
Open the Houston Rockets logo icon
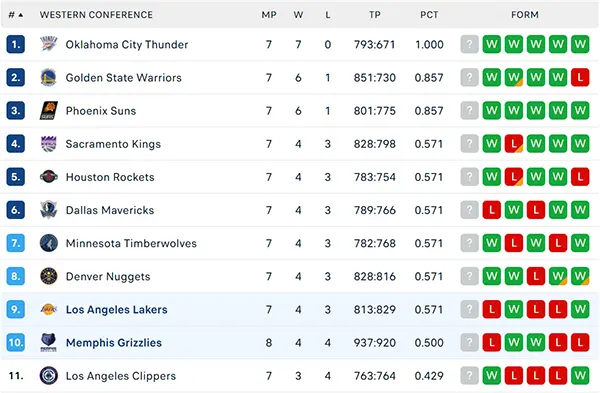(49, 177)
